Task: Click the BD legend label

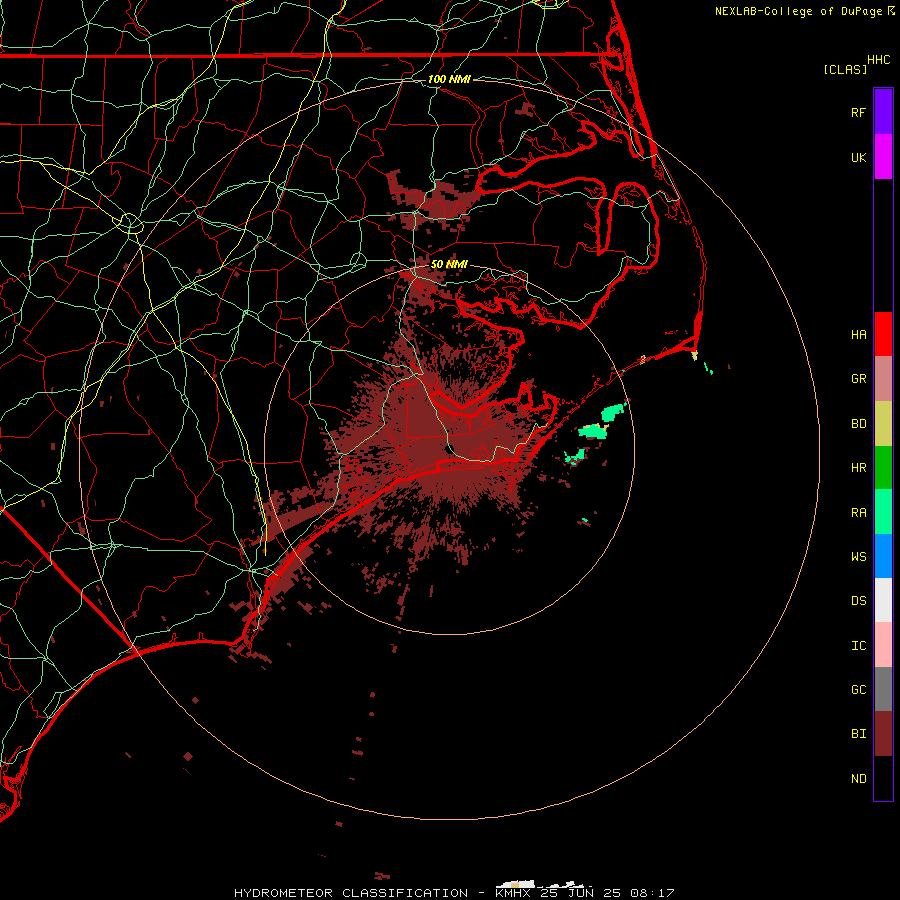Action: (x=858, y=424)
